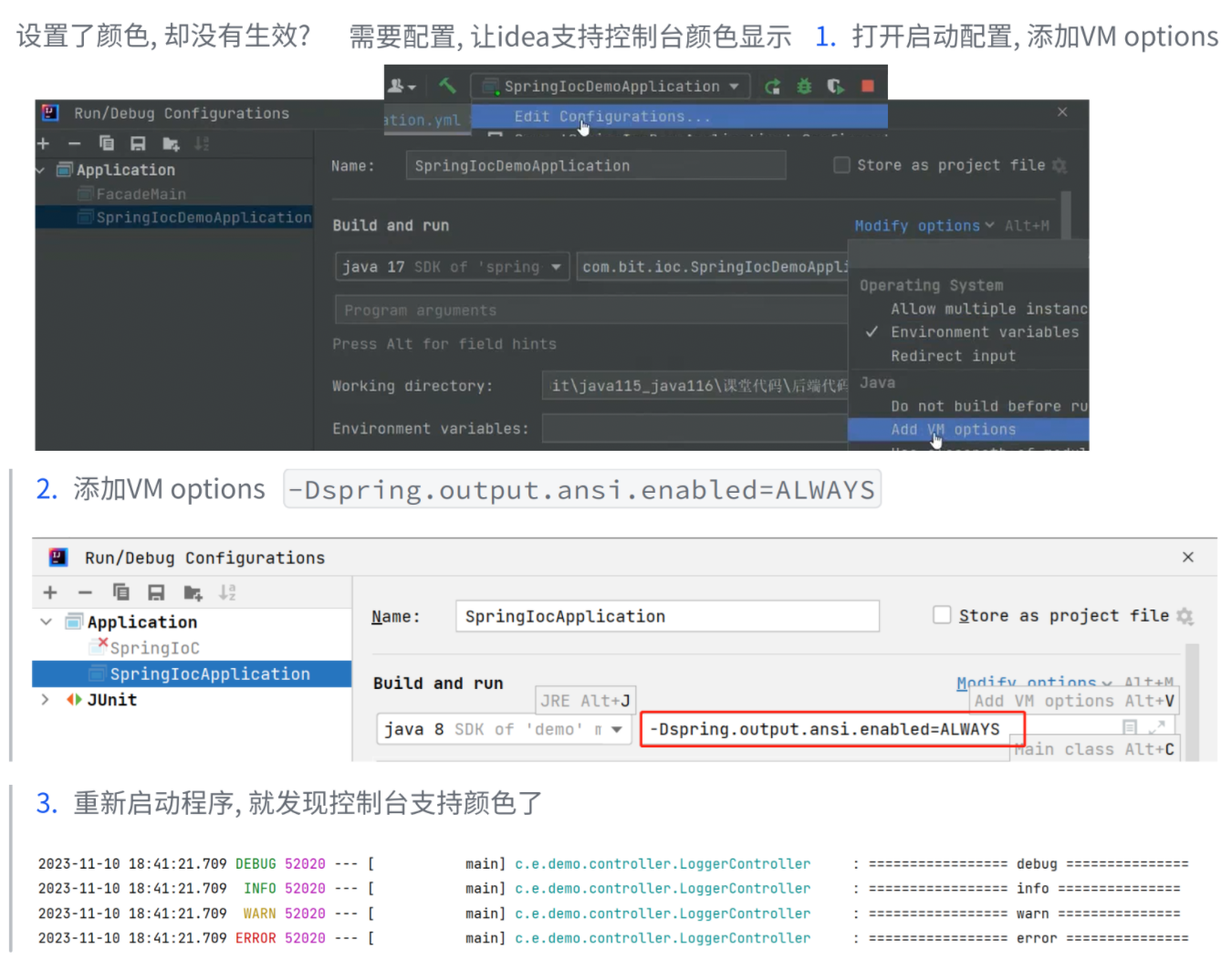This screenshot has height=960, width=1232.
Task: Click the Run with Coverage toolbar icon
Action: tap(835, 86)
